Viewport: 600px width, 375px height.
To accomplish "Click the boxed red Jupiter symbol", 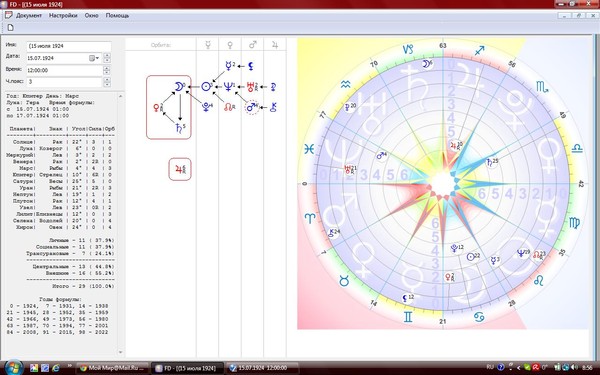I will (180, 169).
